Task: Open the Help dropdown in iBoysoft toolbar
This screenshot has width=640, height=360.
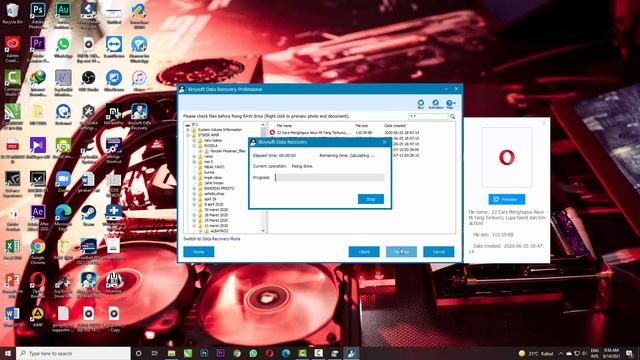Action: click(450, 104)
